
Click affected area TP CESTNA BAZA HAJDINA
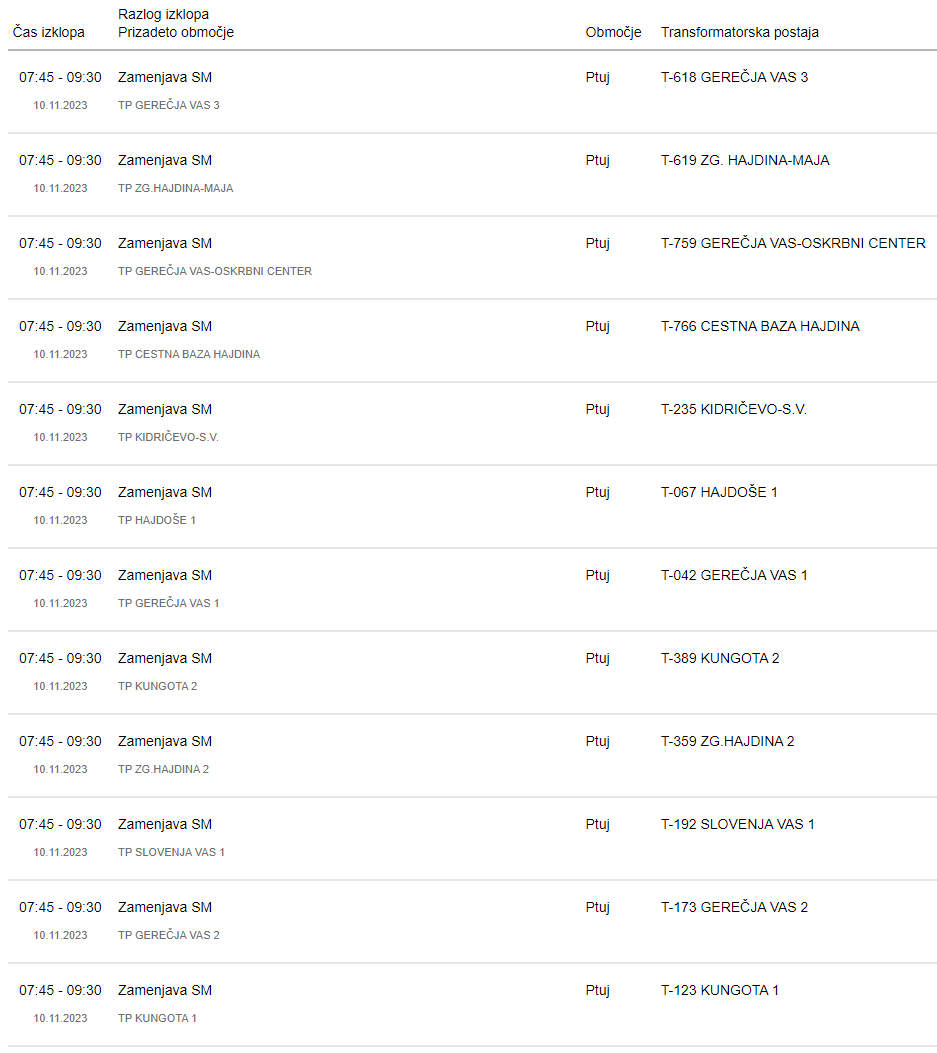click(189, 355)
